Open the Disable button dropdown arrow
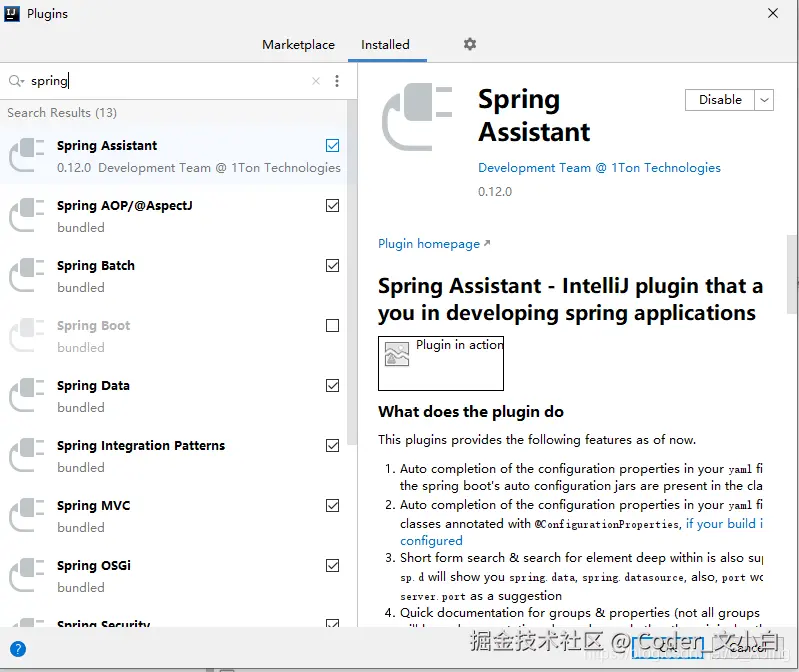Screen dimensions: 799x672 pos(764,100)
